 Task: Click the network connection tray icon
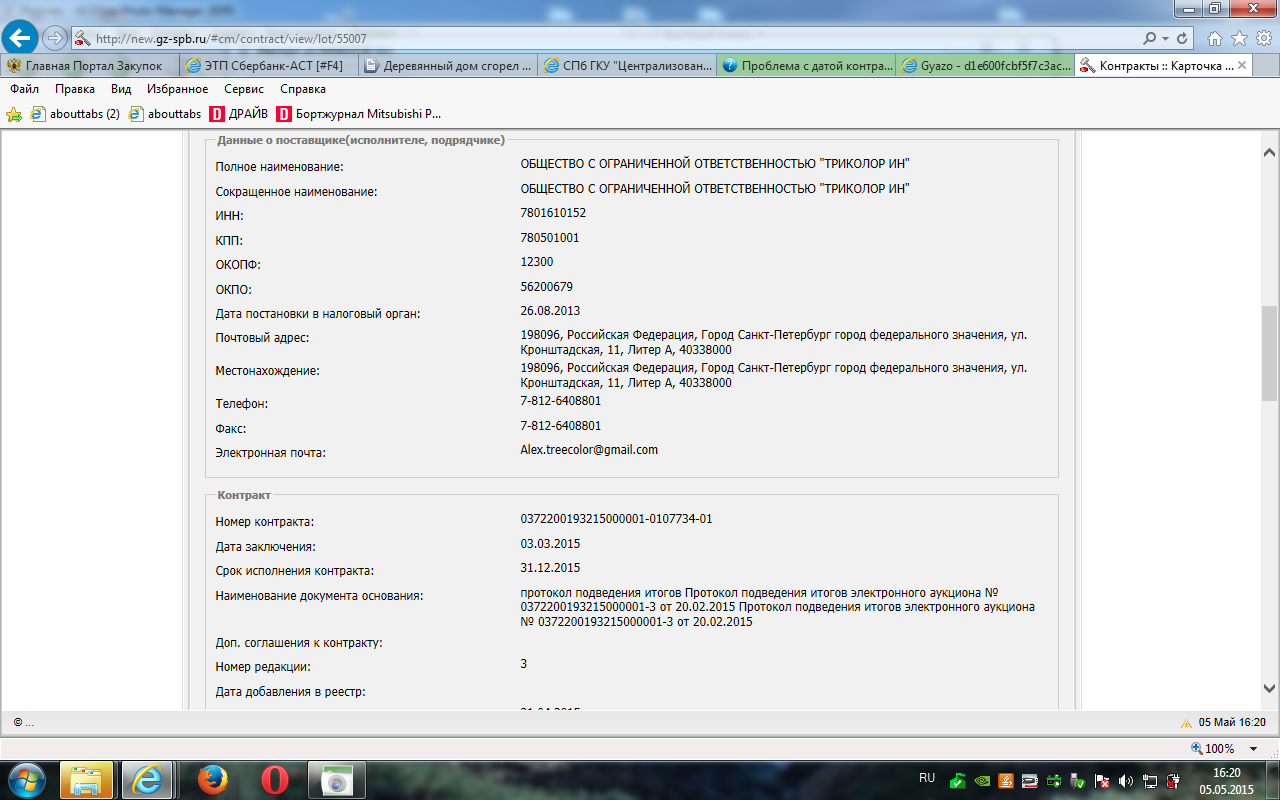click(1150, 781)
